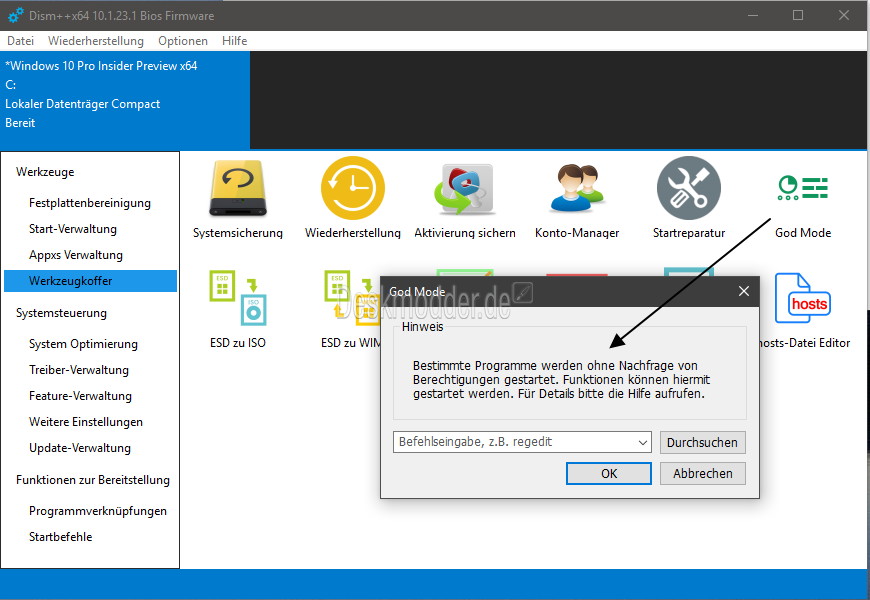
Task: Launch the ESD zu WIM converter
Action: click(x=352, y=298)
